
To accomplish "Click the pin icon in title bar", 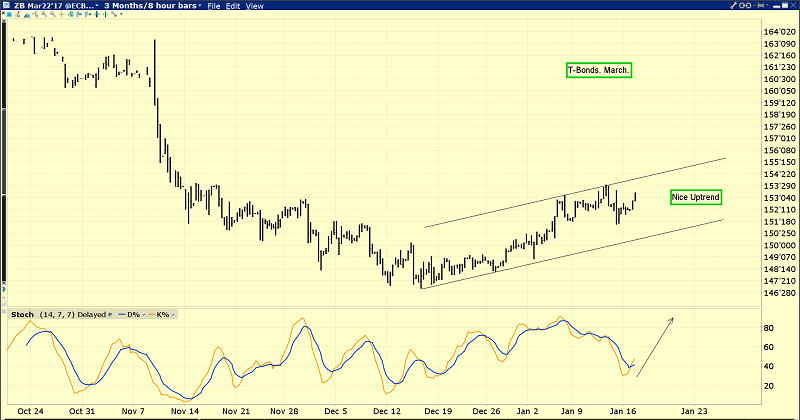I will [x=758, y=5].
